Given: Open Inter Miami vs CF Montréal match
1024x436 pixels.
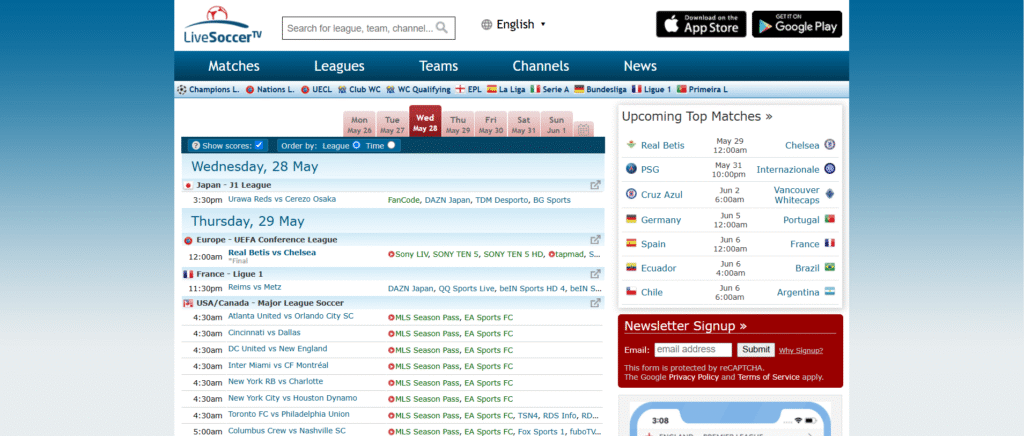Looking at the screenshot, I should point(278,366).
